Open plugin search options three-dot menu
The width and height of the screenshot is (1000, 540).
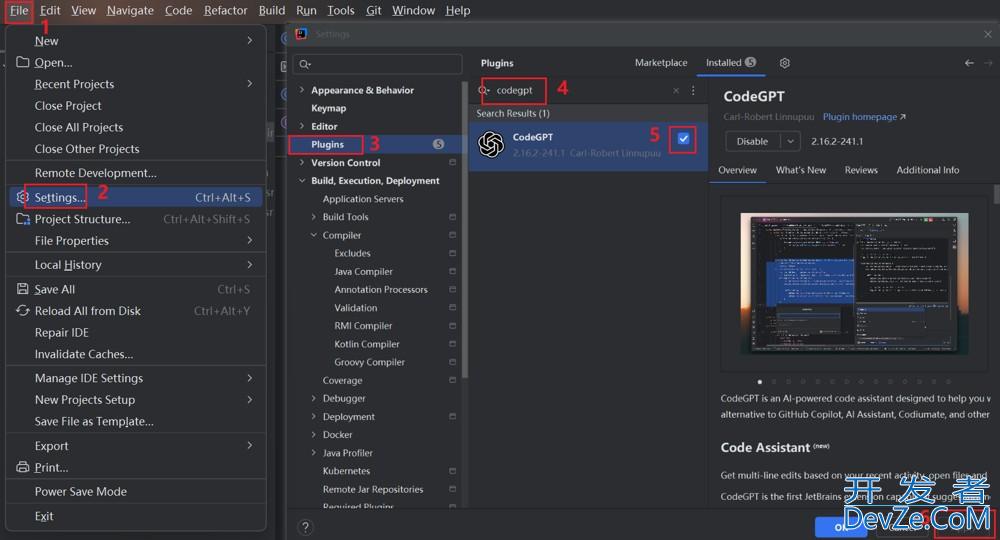pos(693,91)
